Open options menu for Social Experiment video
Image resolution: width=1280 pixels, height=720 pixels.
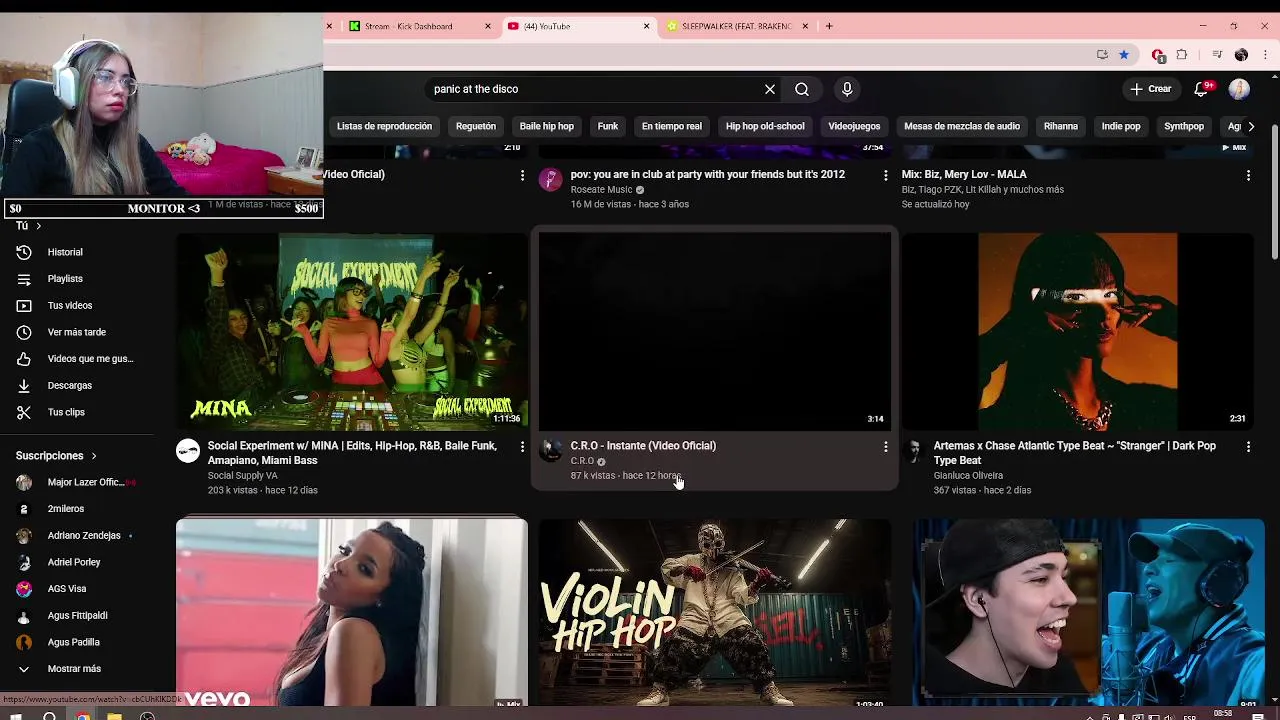tap(522, 447)
